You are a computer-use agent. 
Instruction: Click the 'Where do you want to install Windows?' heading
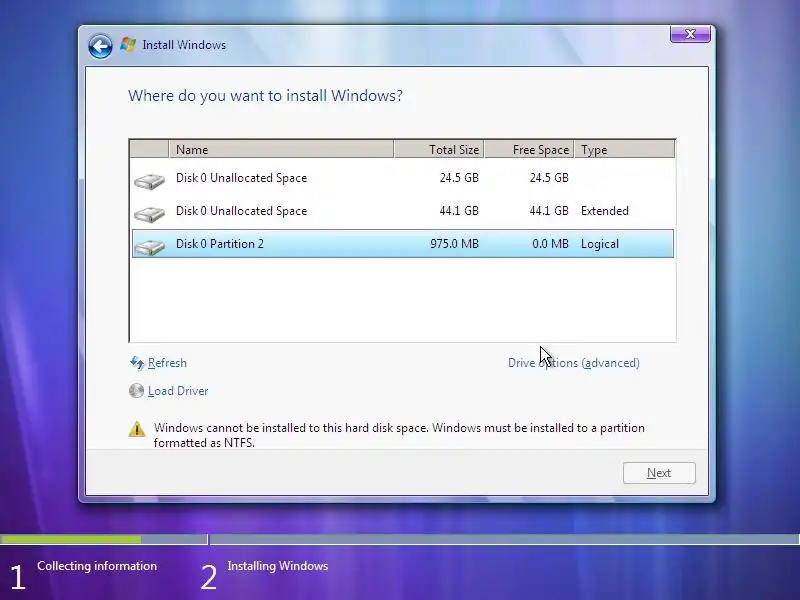(x=265, y=96)
